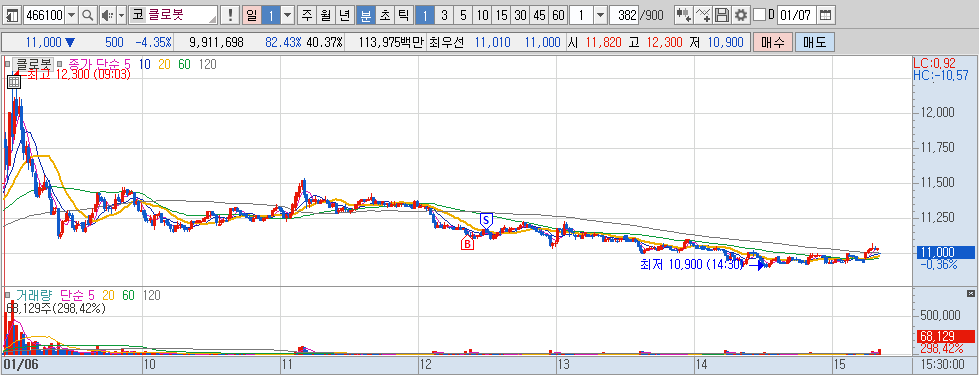Select 초 second chart period

[384, 15]
